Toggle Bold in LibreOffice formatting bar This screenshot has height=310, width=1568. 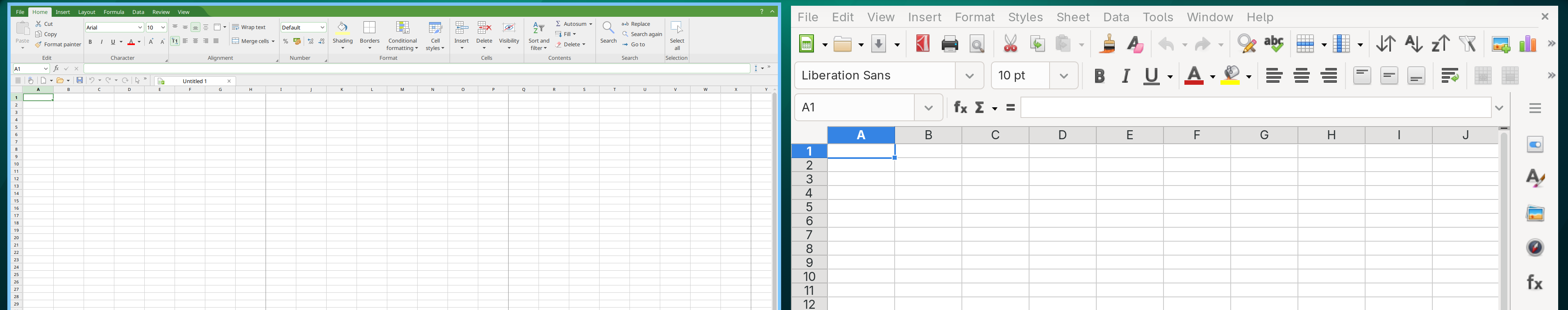pyautogui.click(x=1099, y=76)
